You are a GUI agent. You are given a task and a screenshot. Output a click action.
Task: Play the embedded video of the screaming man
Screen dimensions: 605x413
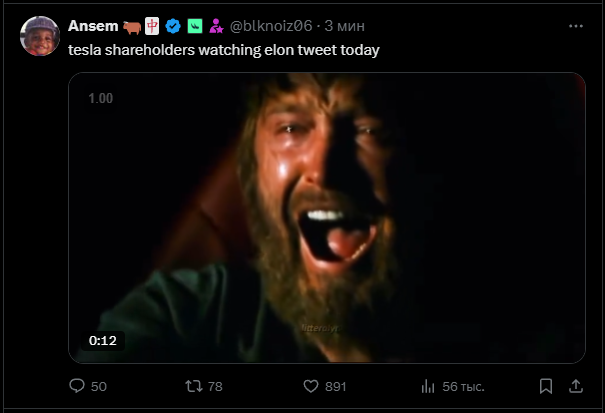click(326, 217)
